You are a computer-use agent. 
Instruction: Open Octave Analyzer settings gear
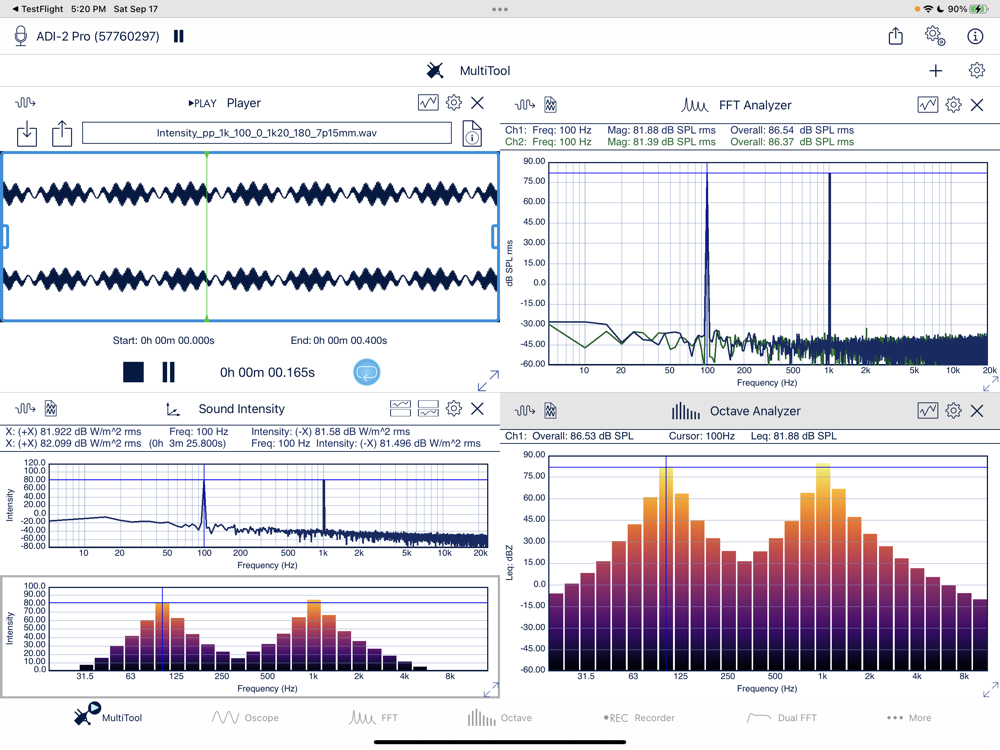(x=953, y=410)
